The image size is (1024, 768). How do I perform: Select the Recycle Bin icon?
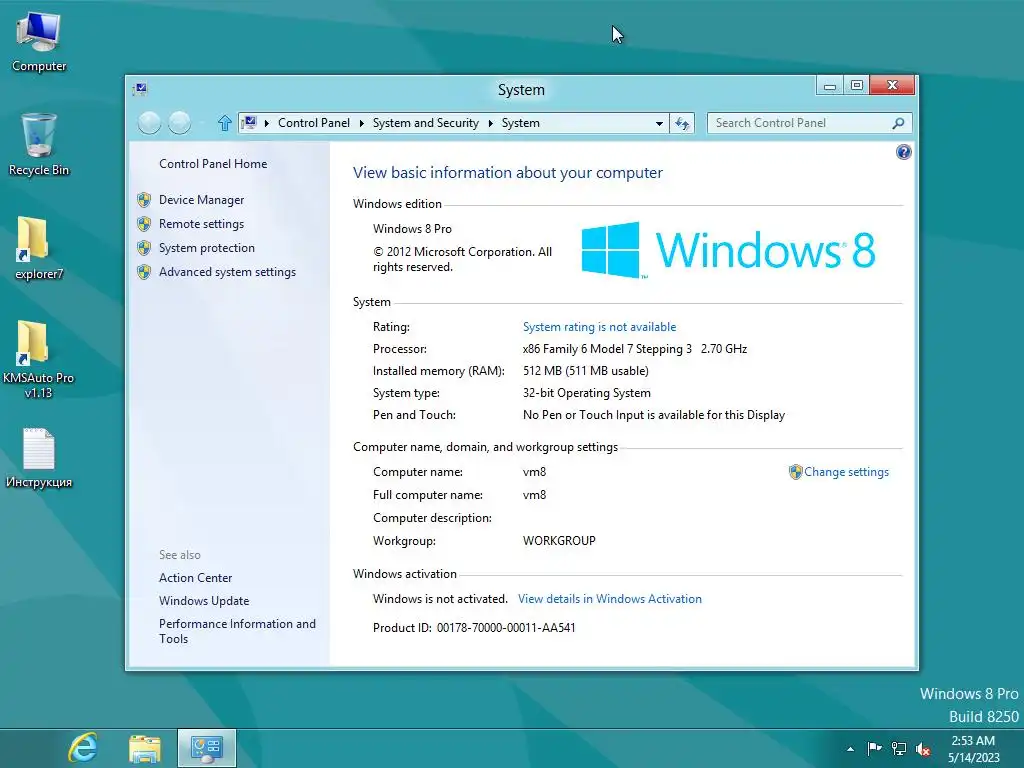pos(39,145)
